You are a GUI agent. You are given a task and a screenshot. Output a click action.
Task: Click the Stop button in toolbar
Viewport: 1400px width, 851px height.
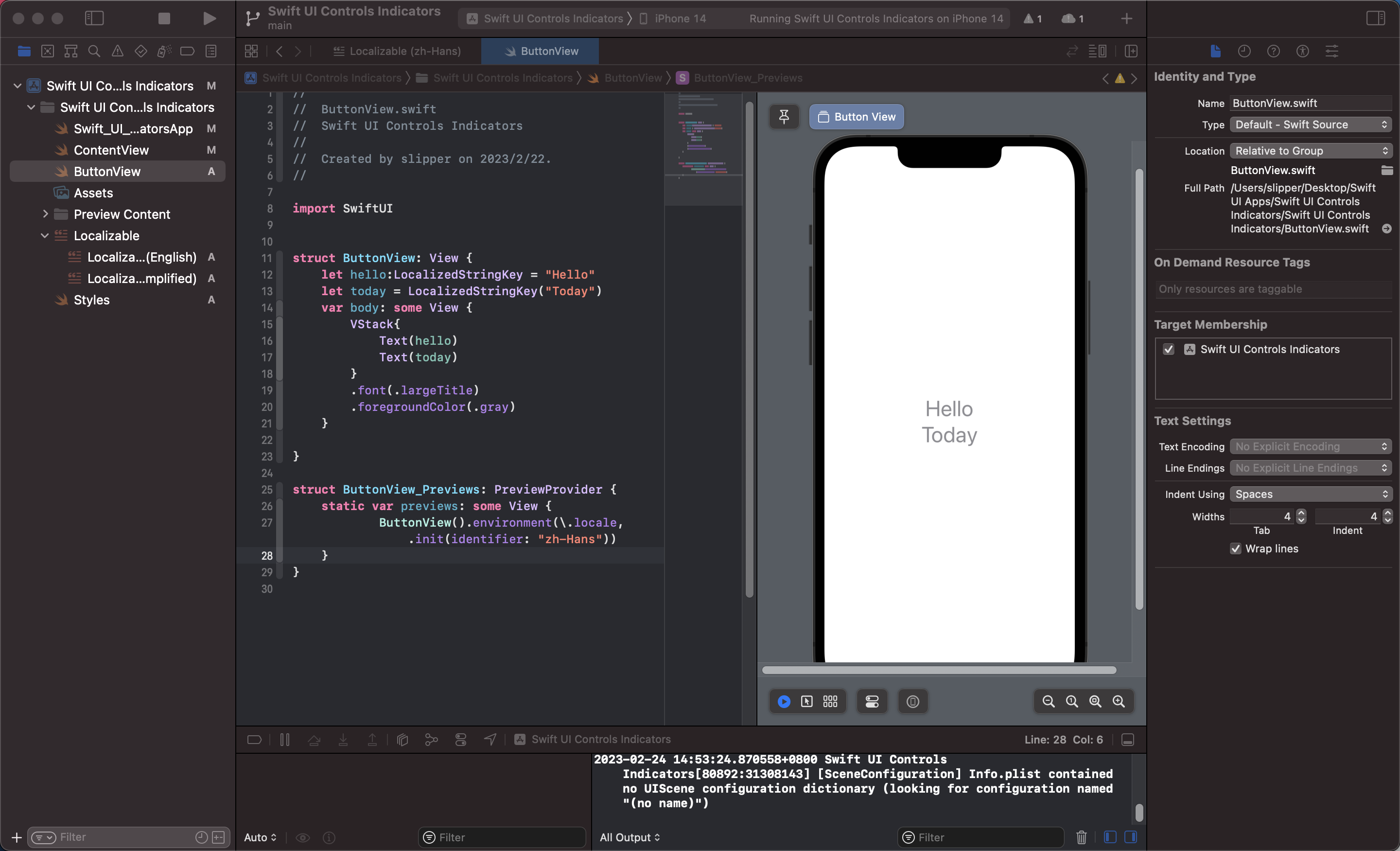click(x=164, y=18)
